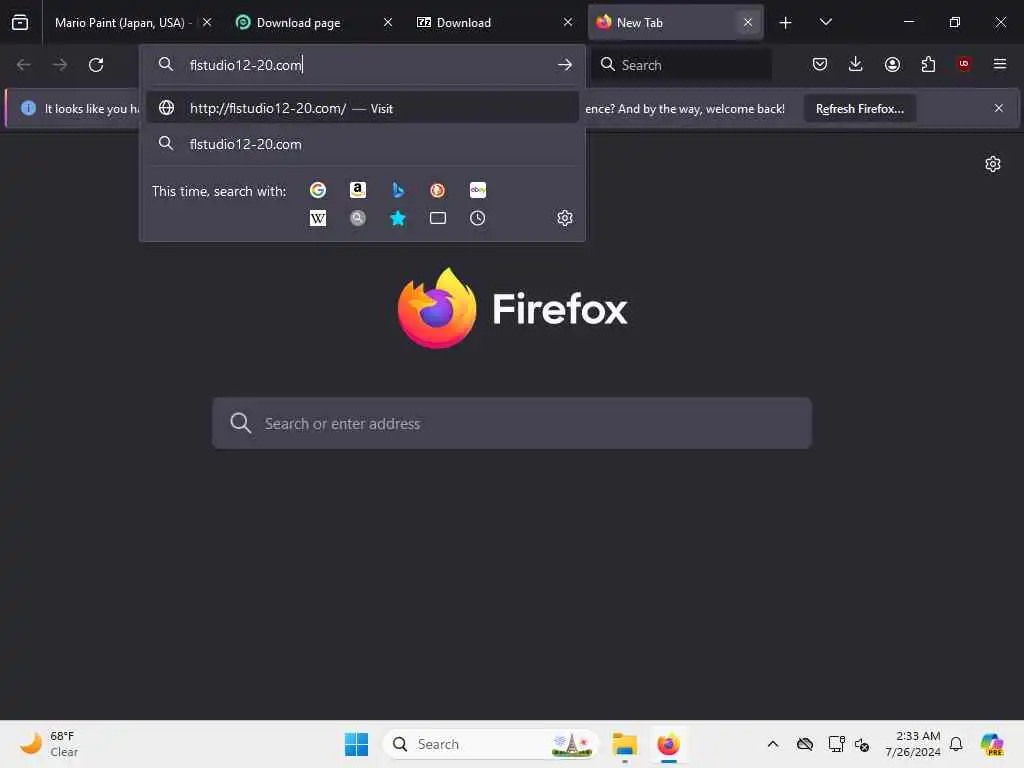
Task: Expand the List all tabs dropdown
Action: click(825, 22)
